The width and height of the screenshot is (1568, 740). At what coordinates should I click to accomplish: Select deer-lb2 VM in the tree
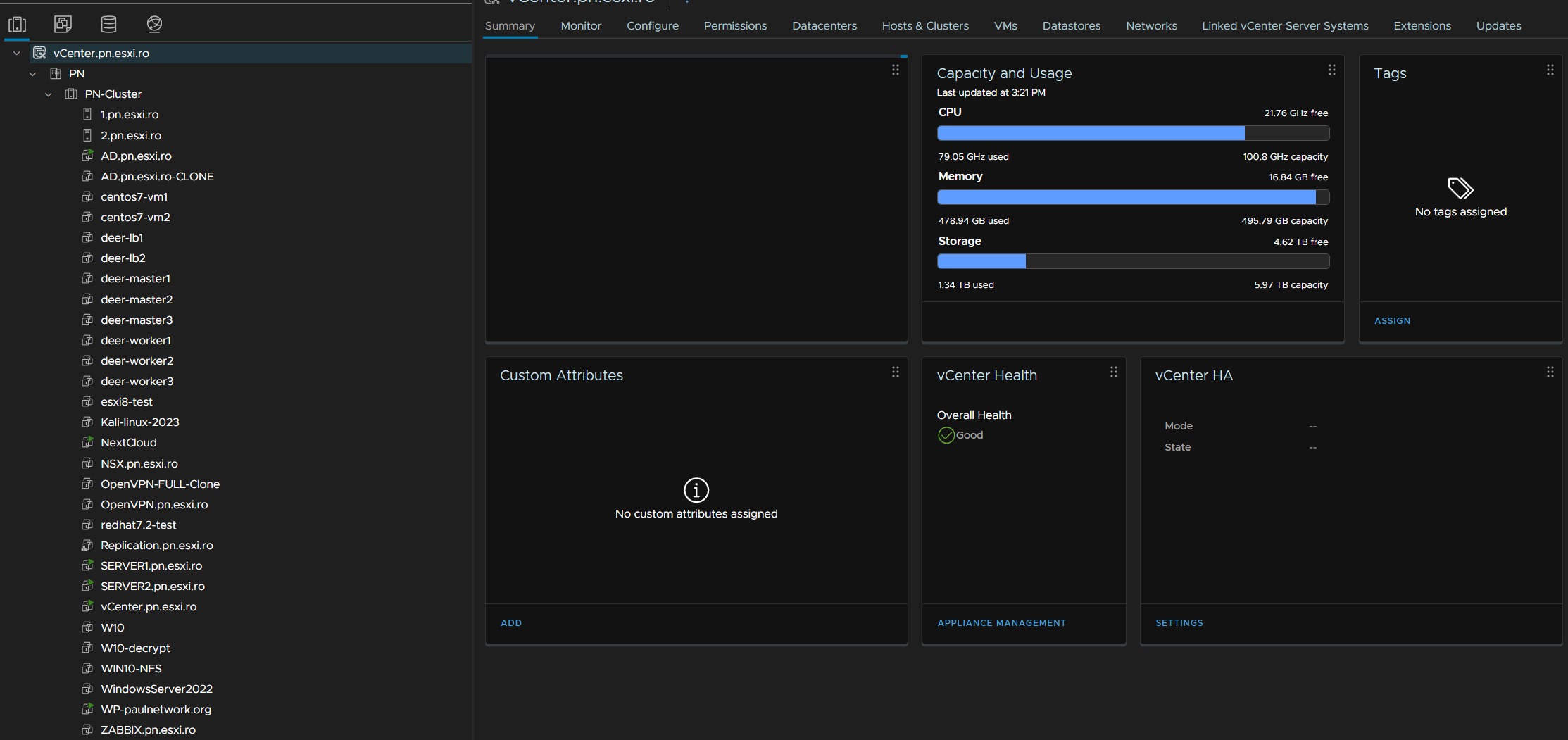(x=123, y=258)
